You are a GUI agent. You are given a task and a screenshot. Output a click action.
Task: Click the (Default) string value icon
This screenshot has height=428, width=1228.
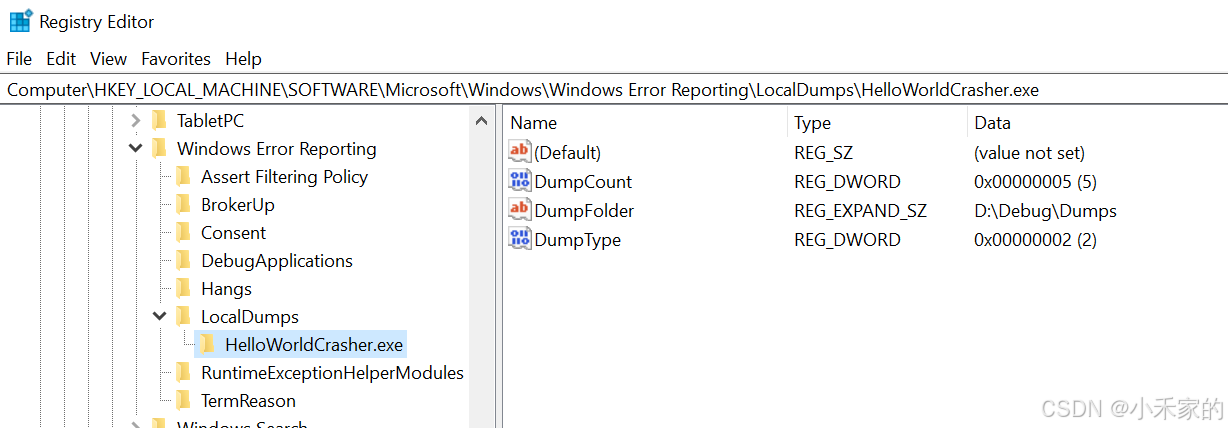click(520, 152)
